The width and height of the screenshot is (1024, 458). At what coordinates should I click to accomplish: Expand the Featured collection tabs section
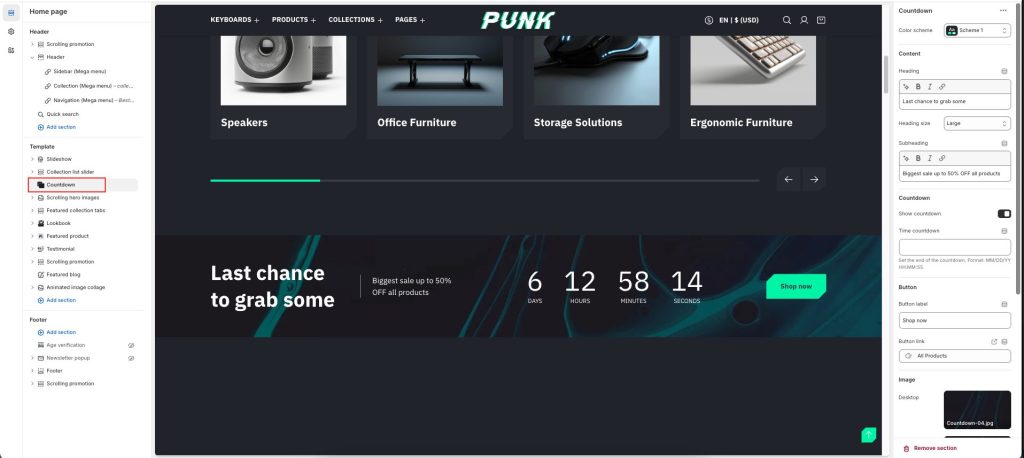click(32, 210)
